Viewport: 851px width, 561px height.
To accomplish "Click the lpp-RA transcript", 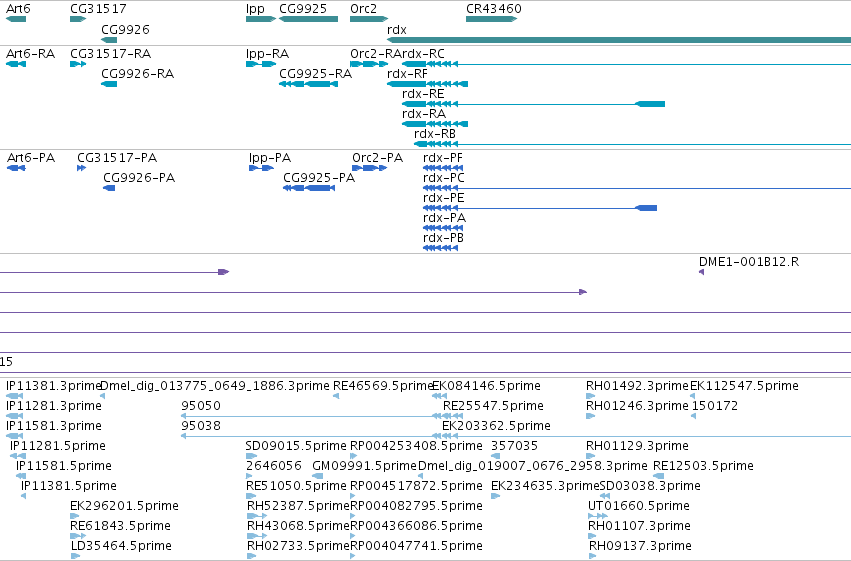I will point(261,64).
